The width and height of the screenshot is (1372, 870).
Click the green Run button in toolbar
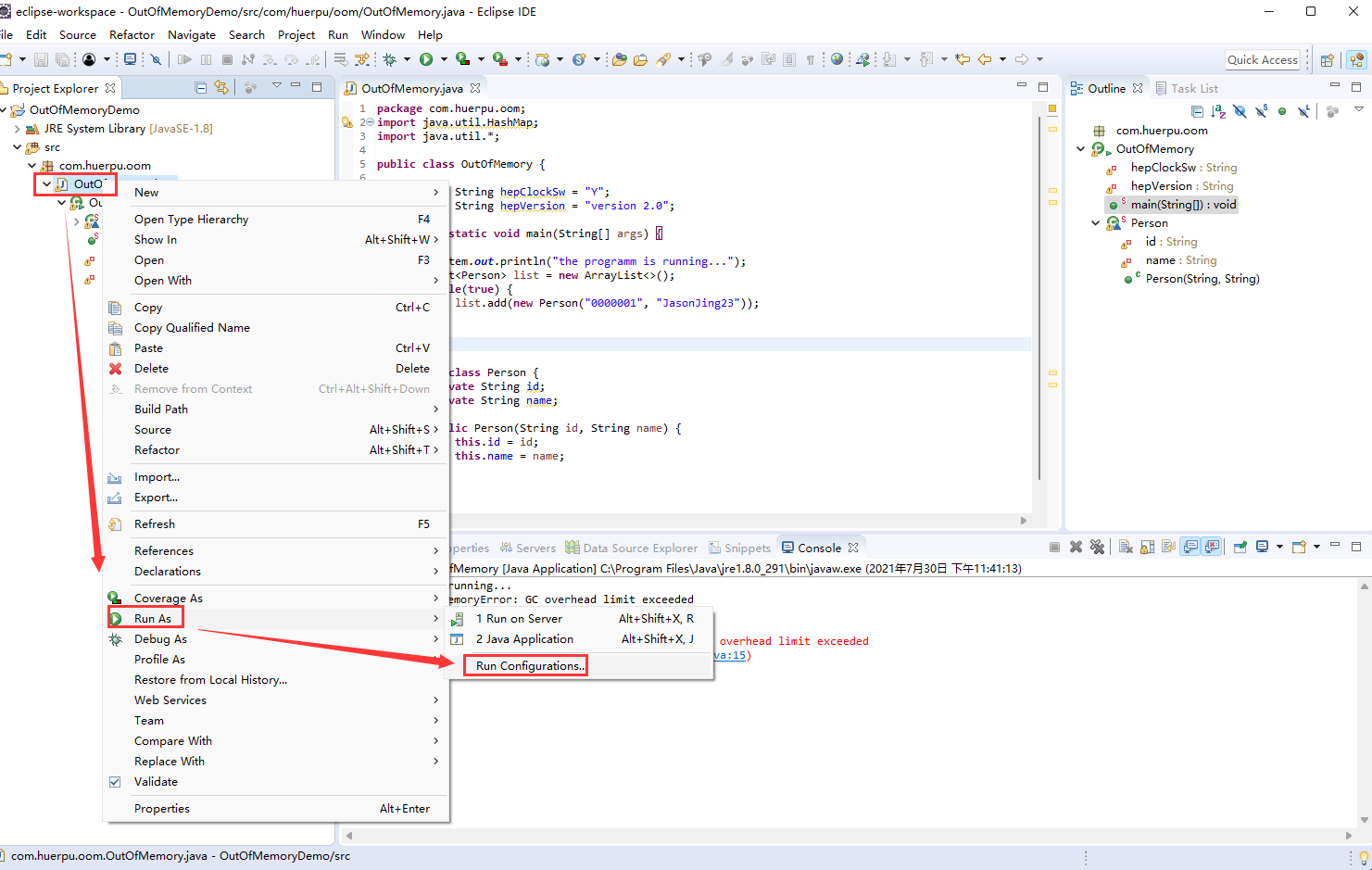426,59
